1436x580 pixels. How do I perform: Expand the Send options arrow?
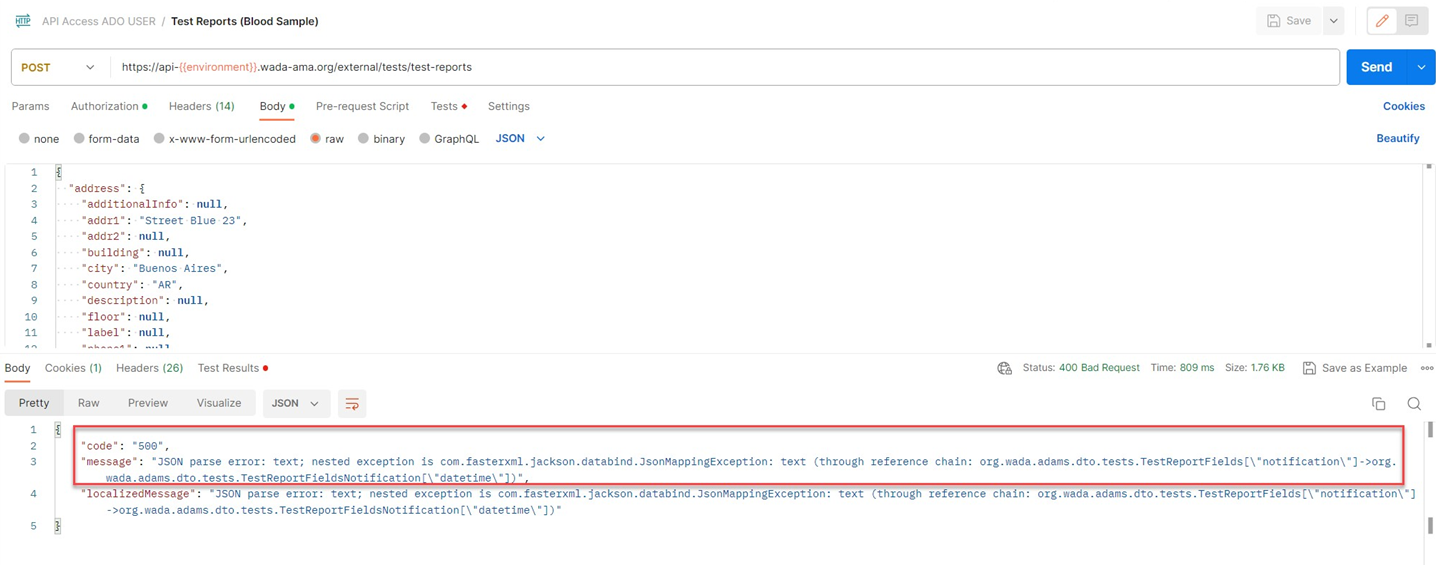click(x=1421, y=67)
